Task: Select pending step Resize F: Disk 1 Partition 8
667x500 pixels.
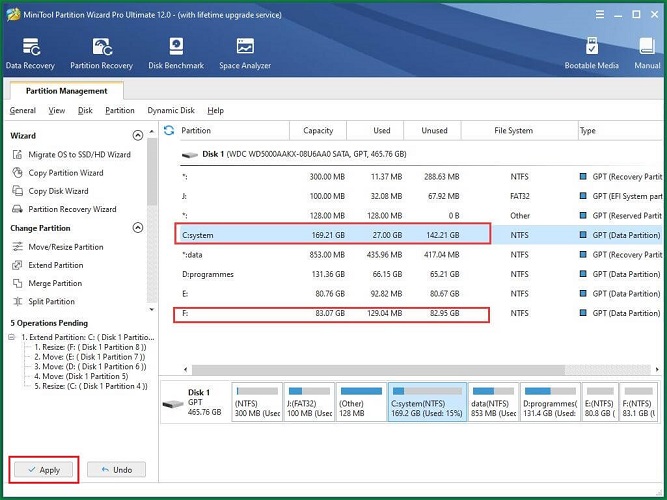Action: pos(90,347)
